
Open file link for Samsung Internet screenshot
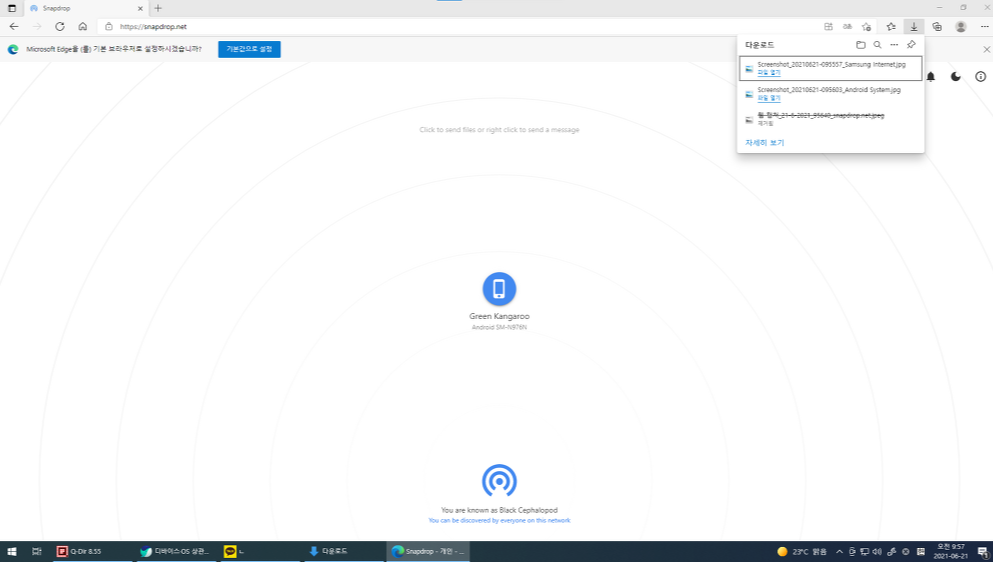[769, 73]
